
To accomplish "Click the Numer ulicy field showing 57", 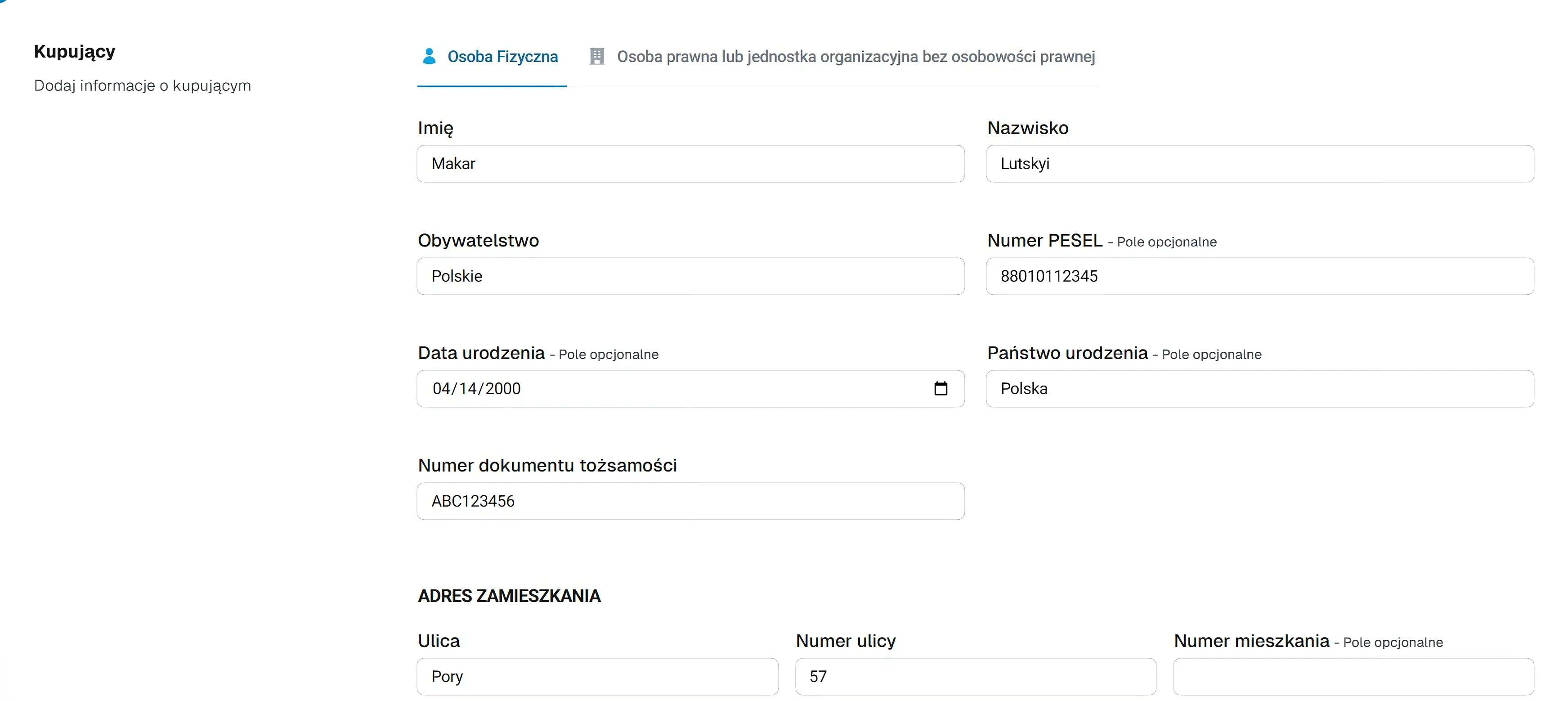I will (x=975, y=676).
